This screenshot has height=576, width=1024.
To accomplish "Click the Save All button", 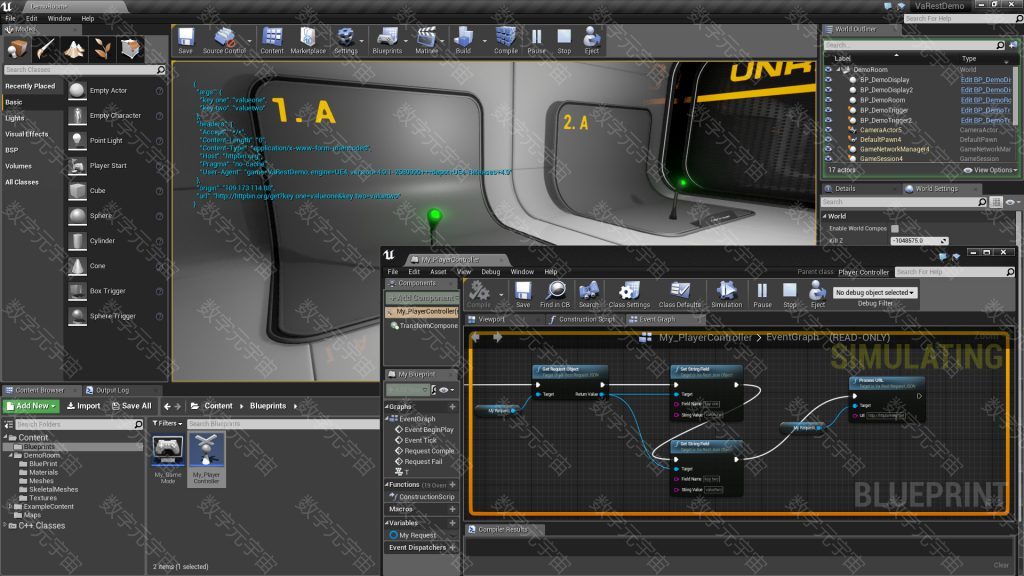I will [x=131, y=406].
